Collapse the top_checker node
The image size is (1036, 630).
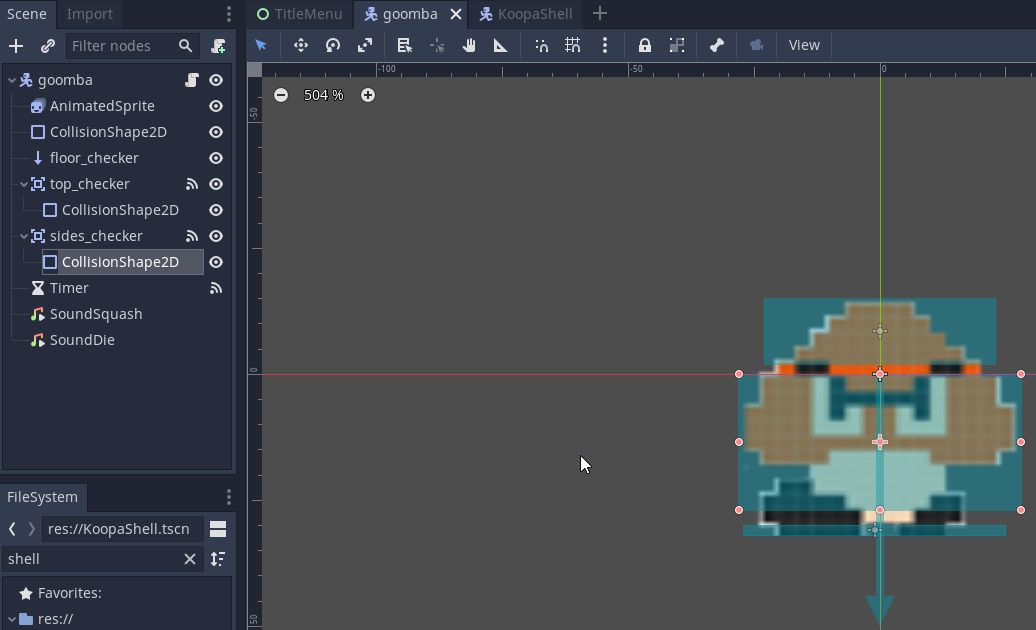[x=24, y=184]
